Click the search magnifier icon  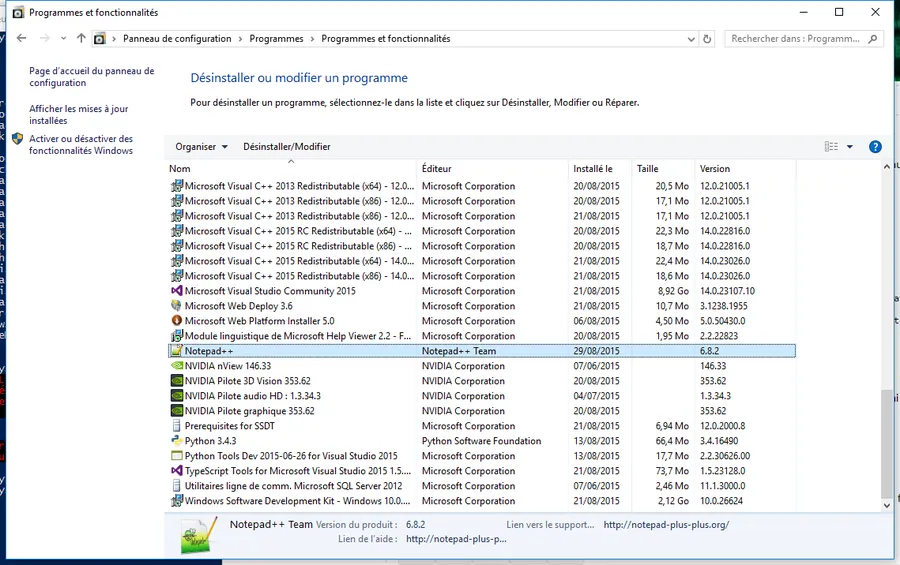872,38
